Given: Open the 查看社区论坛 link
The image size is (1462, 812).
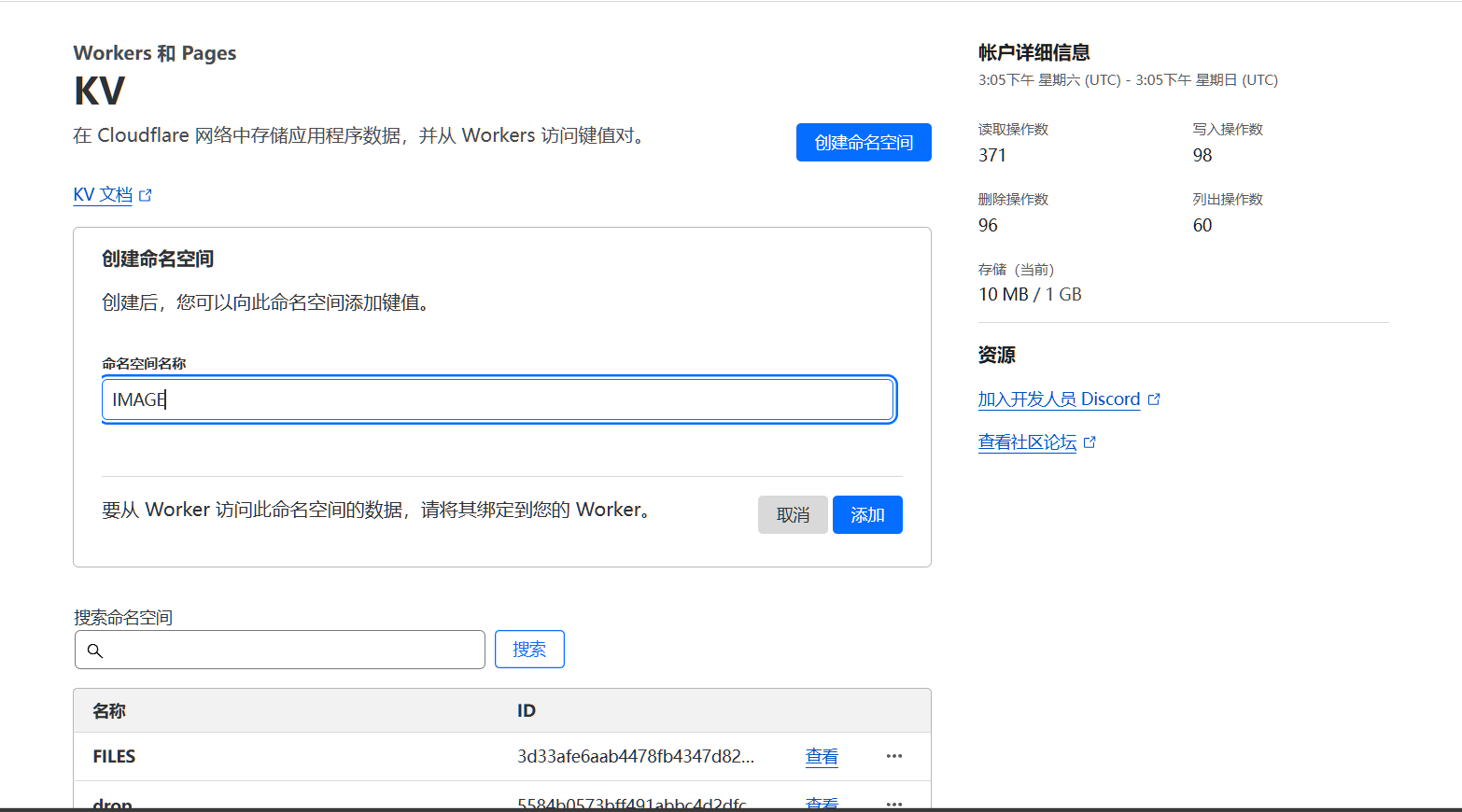Looking at the screenshot, I should pos(1027,442).
